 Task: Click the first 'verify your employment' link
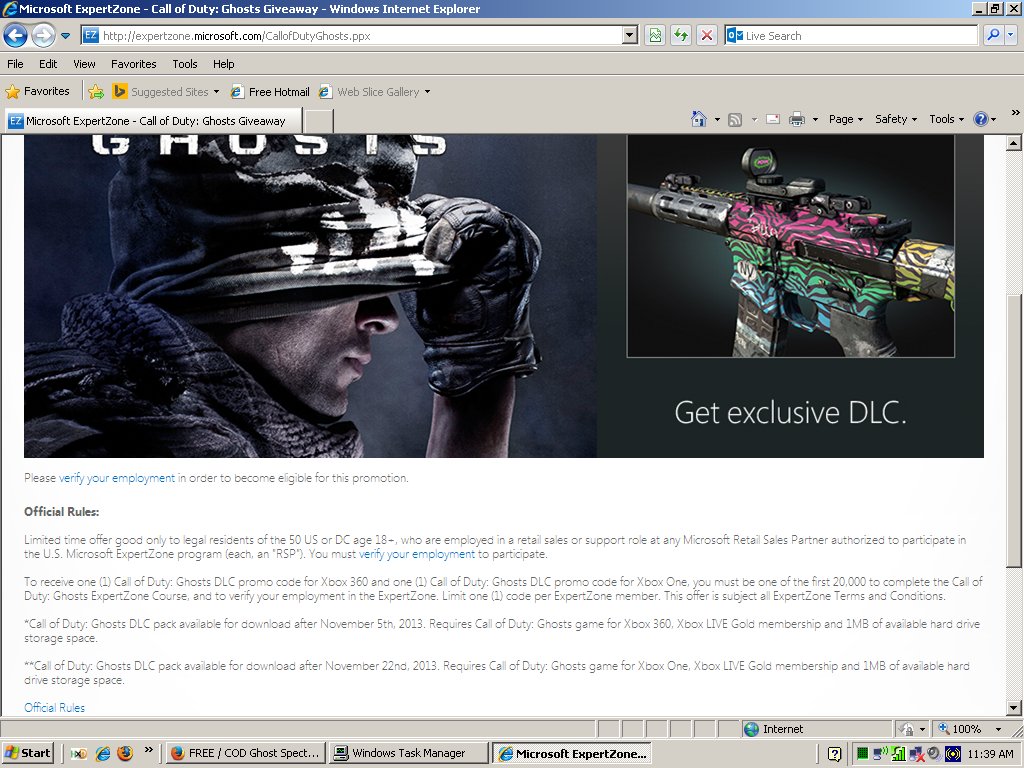coord(116,478)
